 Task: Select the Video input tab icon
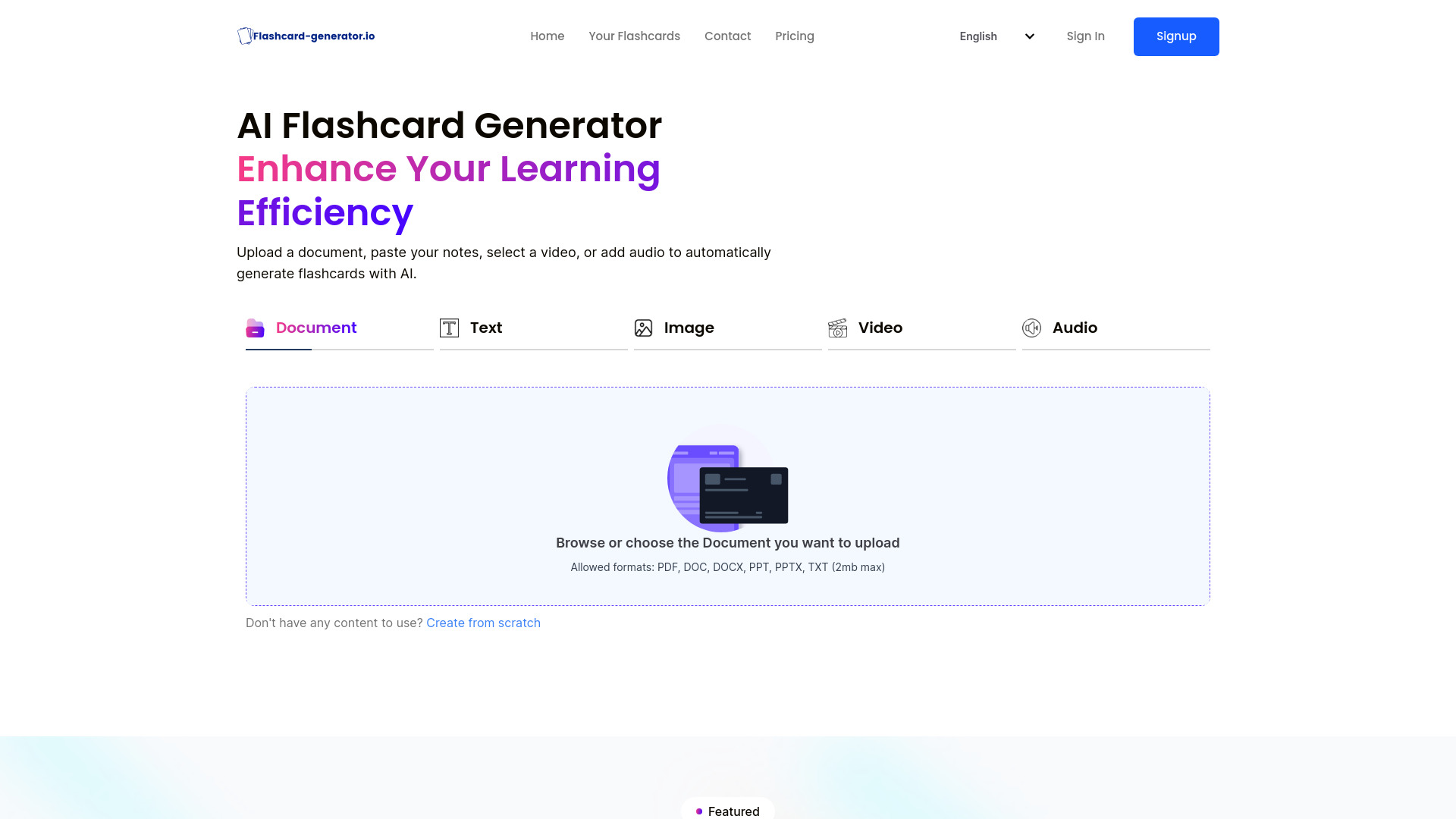(838, 327)
